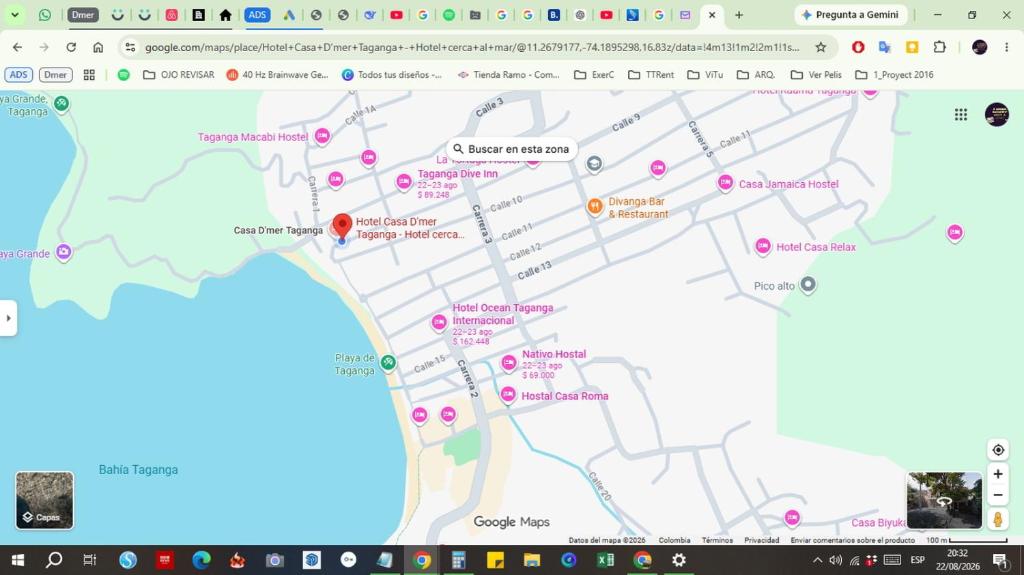The image size is (1024, 575).
Task: Open the Taganga Macabi Hostel marker
Action: (x=322, y=136)
